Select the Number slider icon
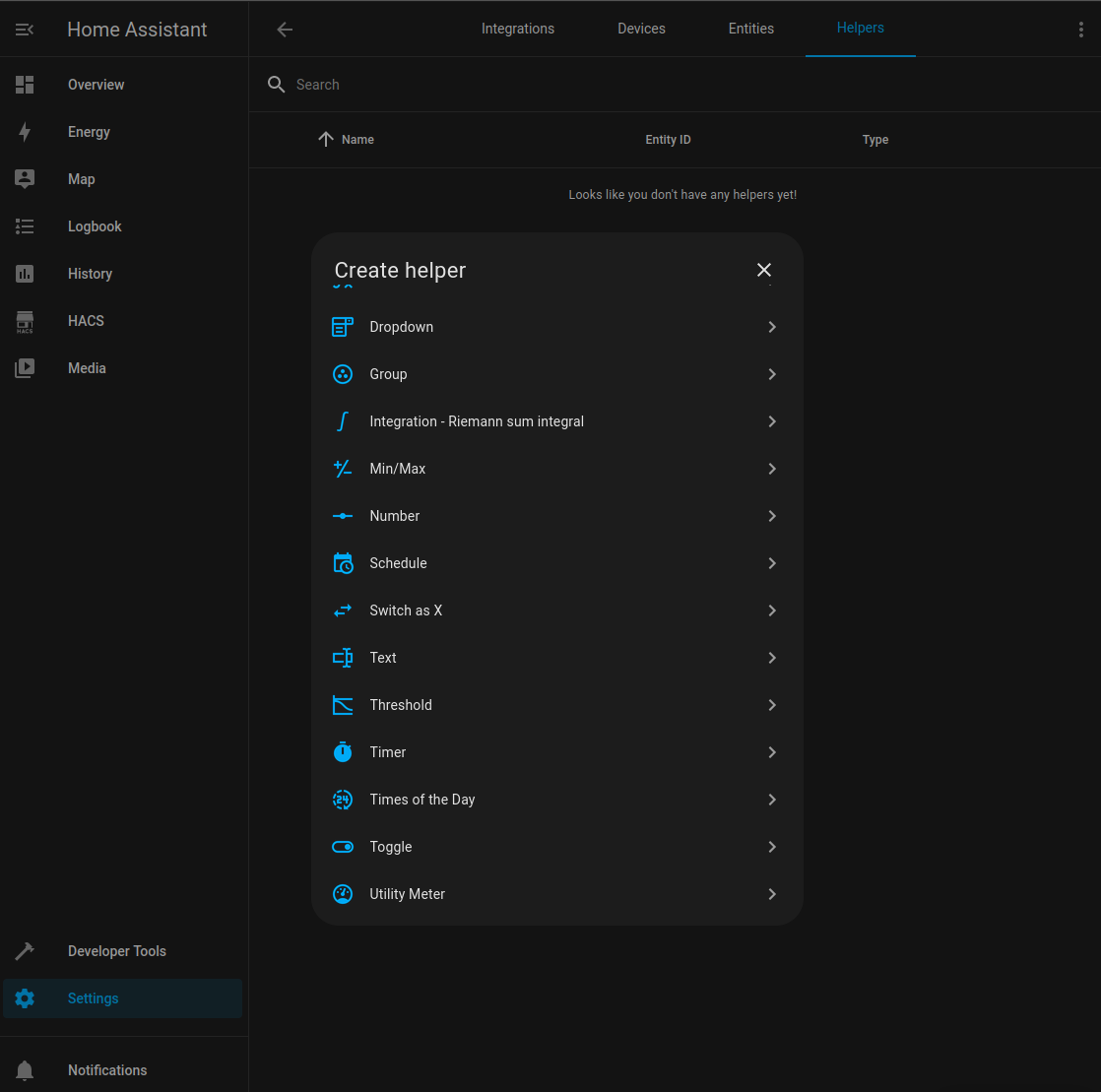The height and width of the screenshot is (1092, 1101). tap(342, 516)
